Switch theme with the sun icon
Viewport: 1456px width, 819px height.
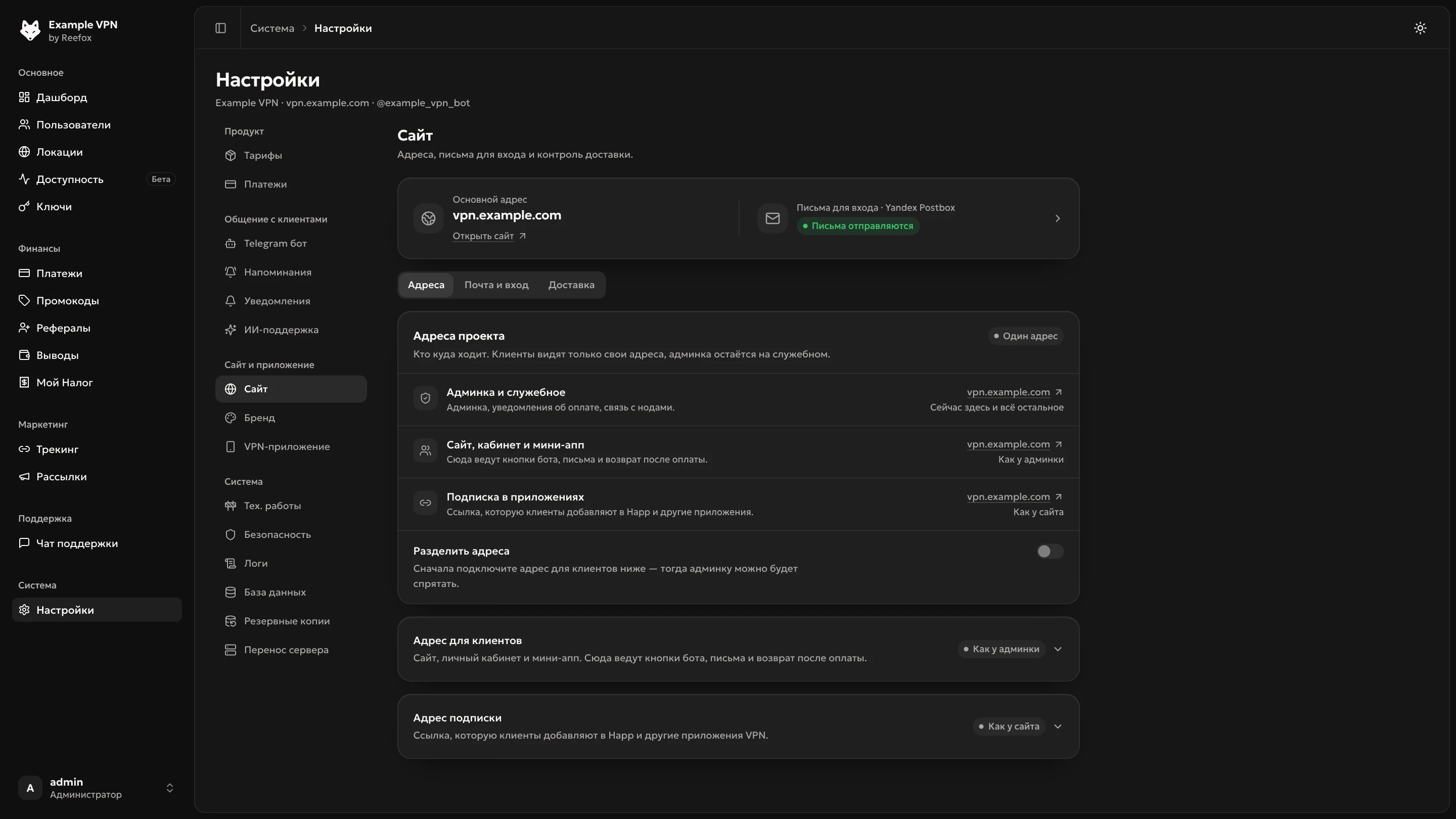(1420, 28)
